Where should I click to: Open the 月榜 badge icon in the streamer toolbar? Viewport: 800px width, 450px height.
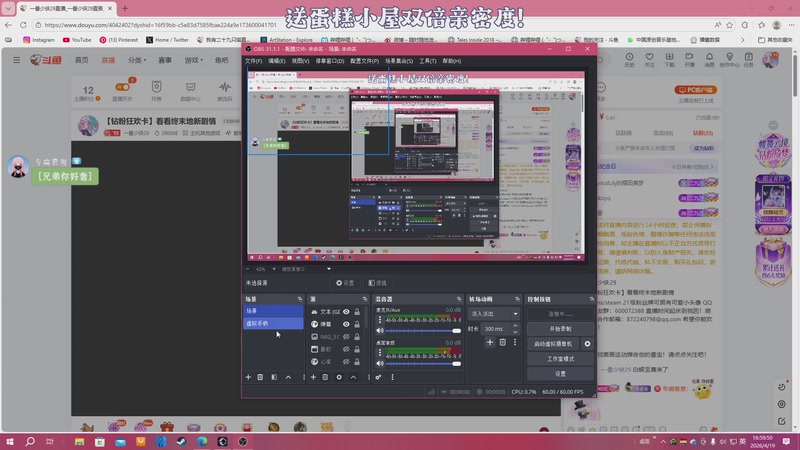[157, 91]
